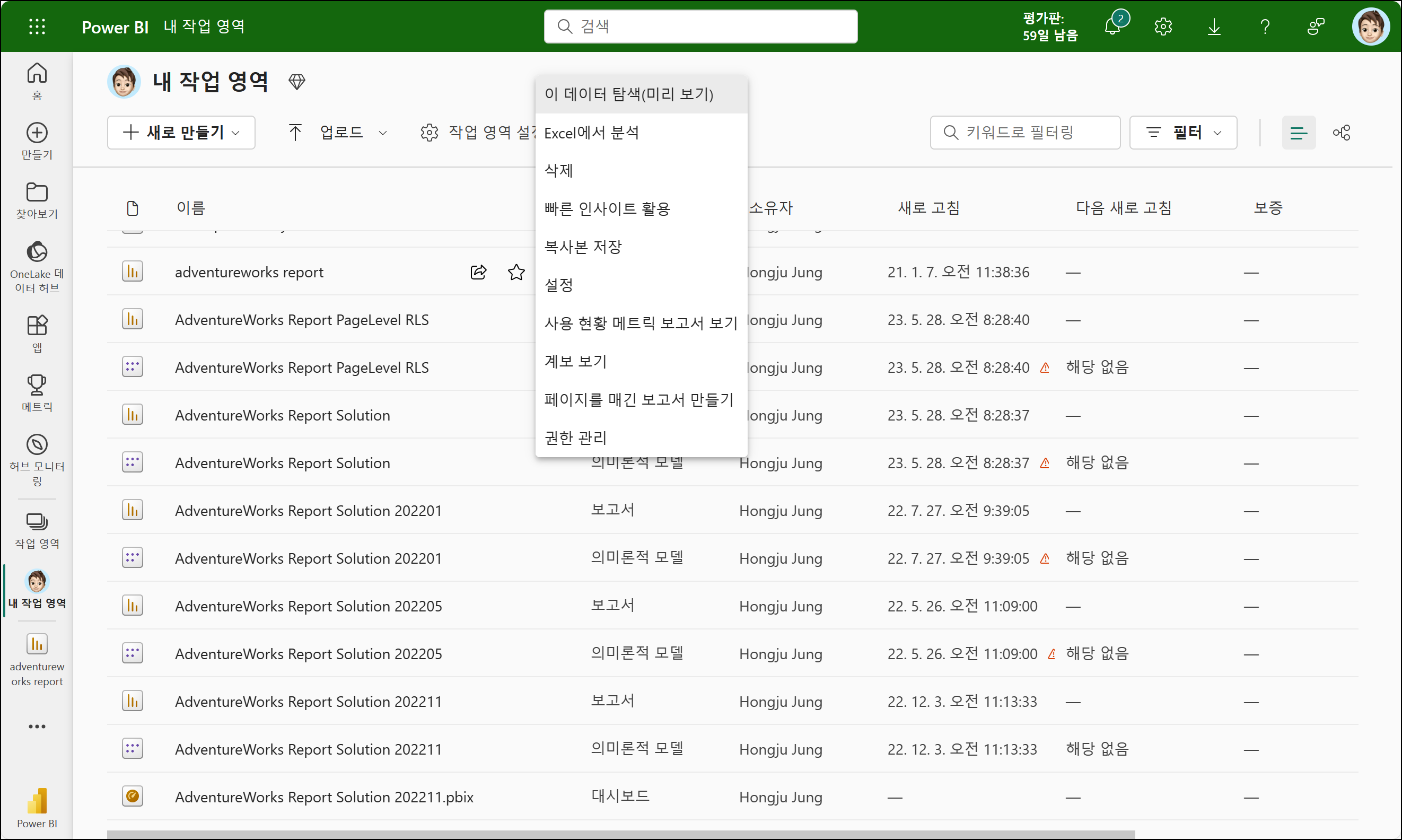Click the premium diamond icon beside workspace title
This screenshot has width=1402, height=840.
click(296, 82)
